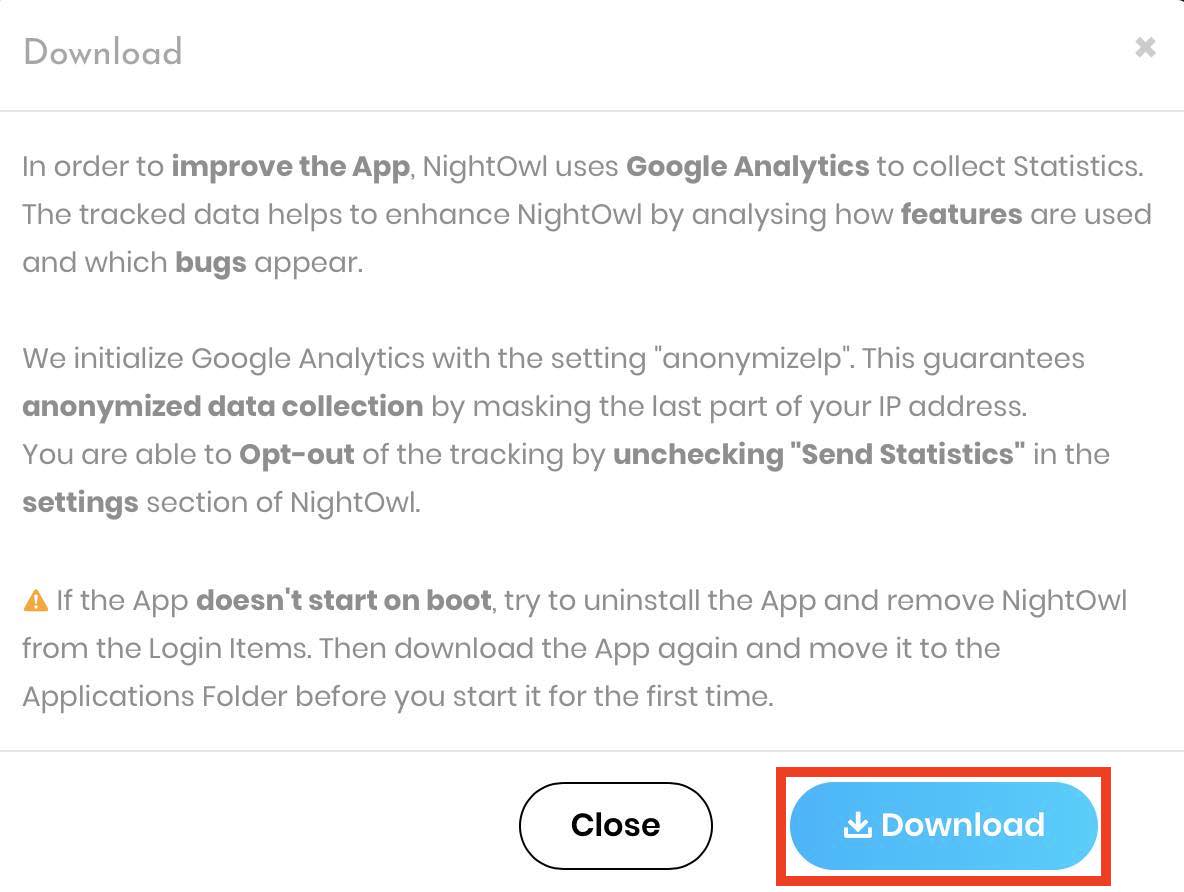1184x892 pixels.
Task: Click the bold word 'features'
Action: click(x=961, y=215)
